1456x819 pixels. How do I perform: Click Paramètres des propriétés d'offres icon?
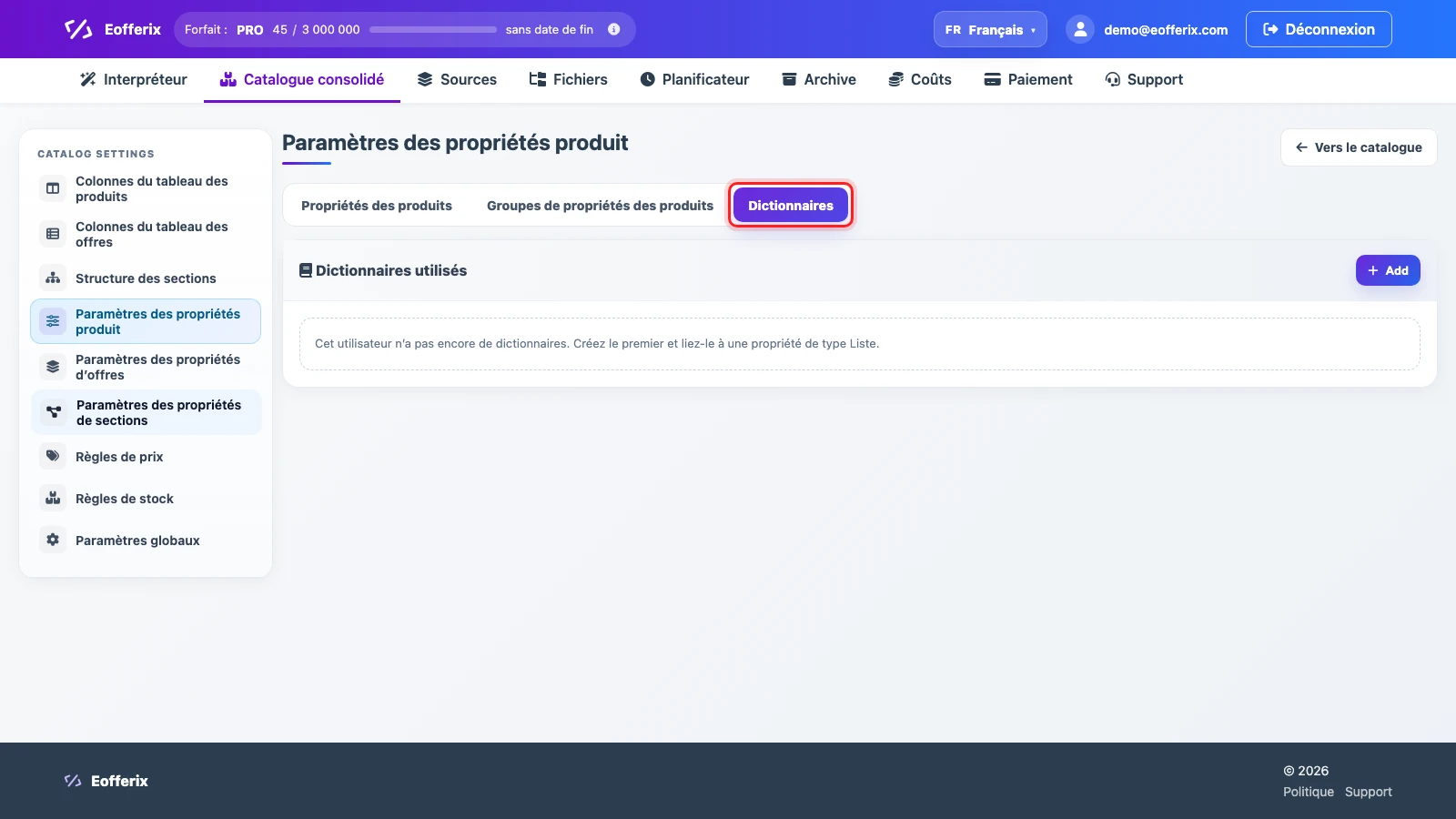pos(53,367)
